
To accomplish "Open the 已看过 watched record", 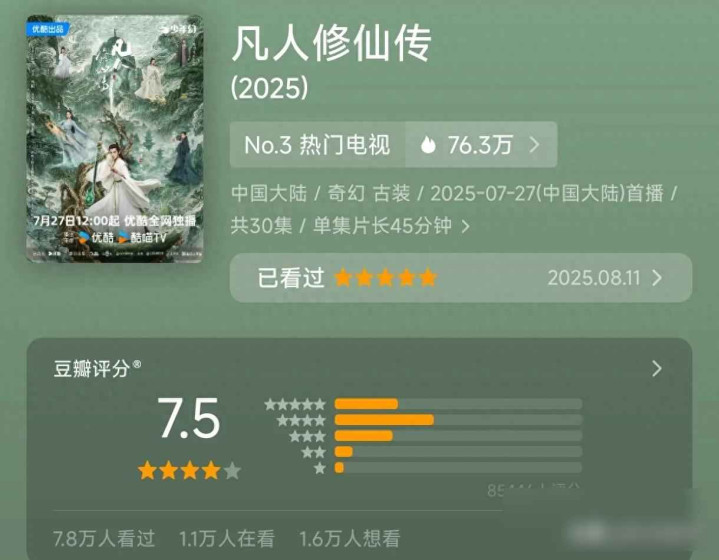I will [461, 278].
